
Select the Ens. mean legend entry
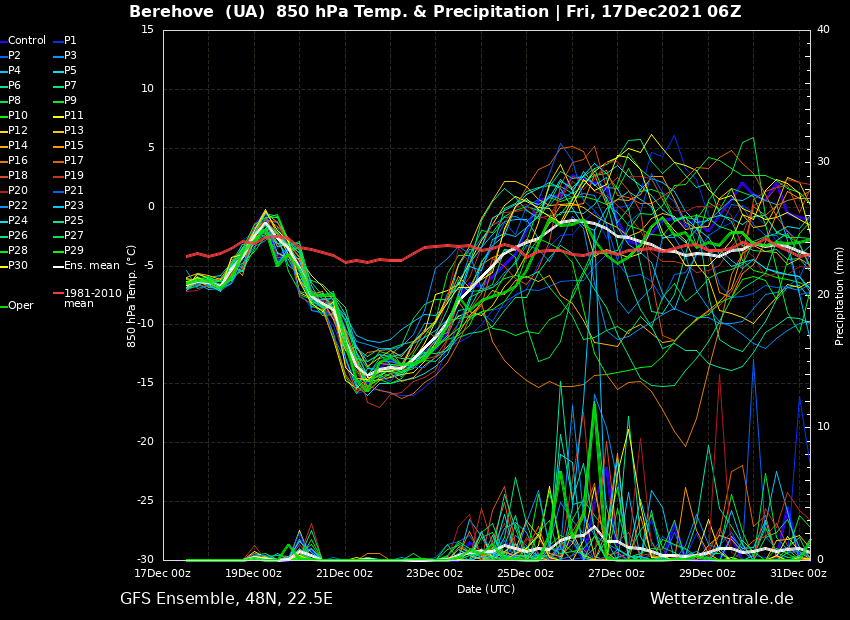click(x=91, y=266)
